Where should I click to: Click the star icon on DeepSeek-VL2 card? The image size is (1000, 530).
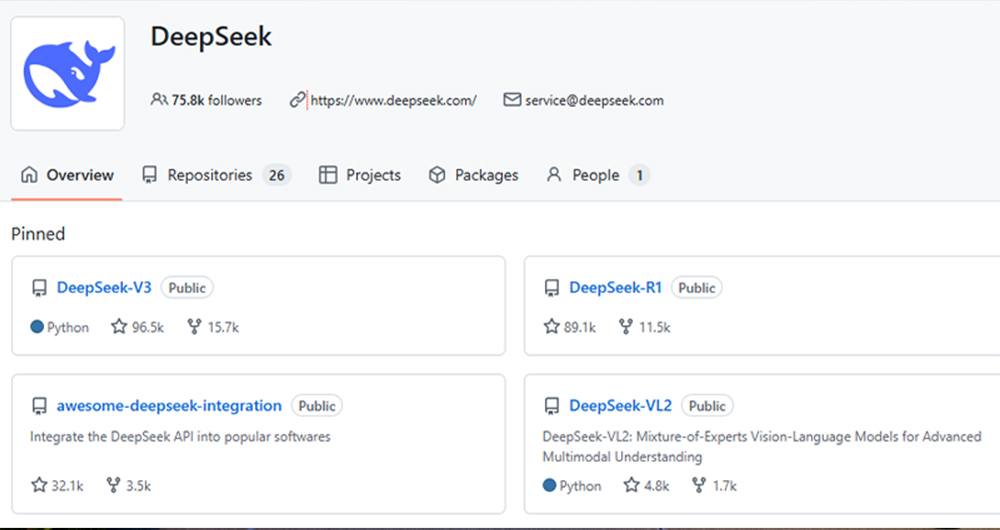(631, 485)
